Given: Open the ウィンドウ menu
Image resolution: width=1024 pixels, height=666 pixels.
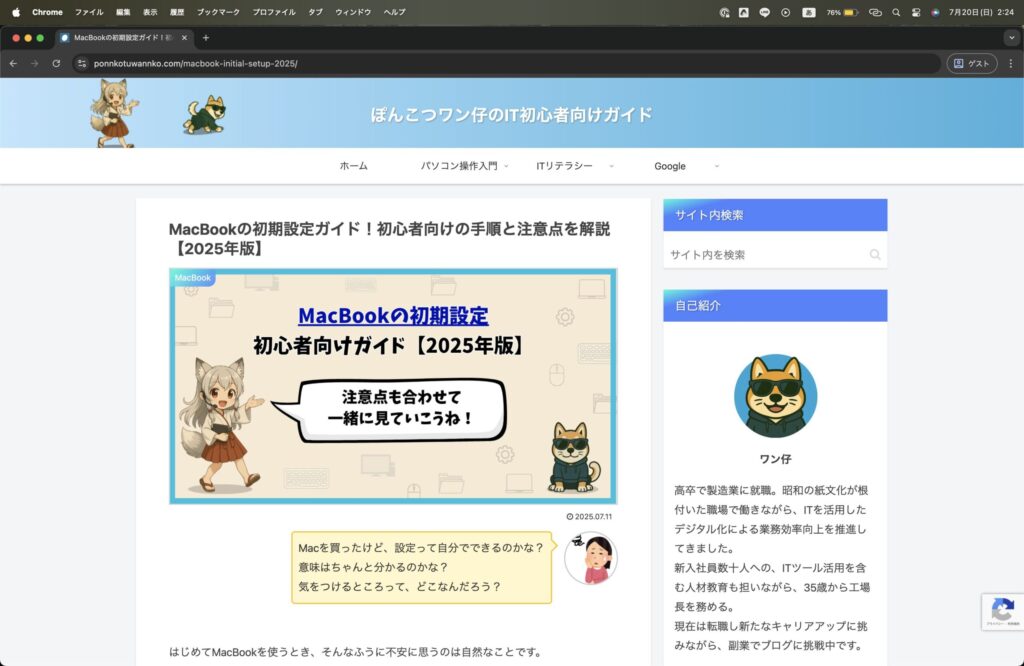Looking at the screenshot, I should click(353, 12).
